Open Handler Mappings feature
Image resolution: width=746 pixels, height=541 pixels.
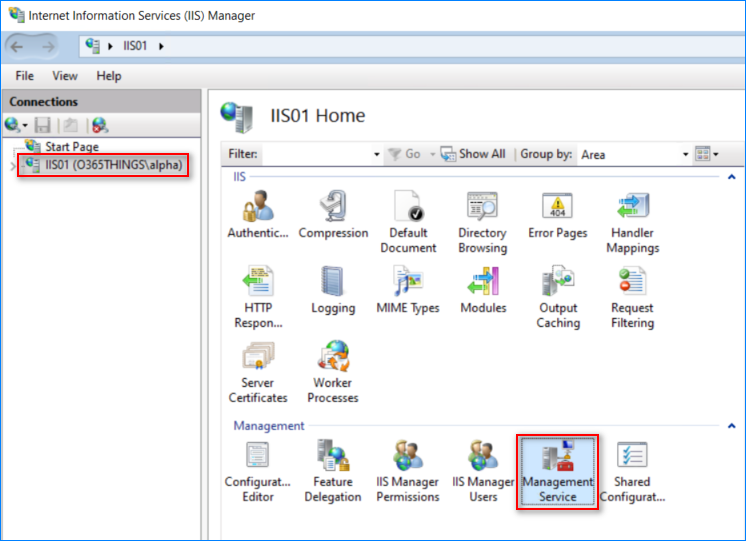tap(632, 222)
